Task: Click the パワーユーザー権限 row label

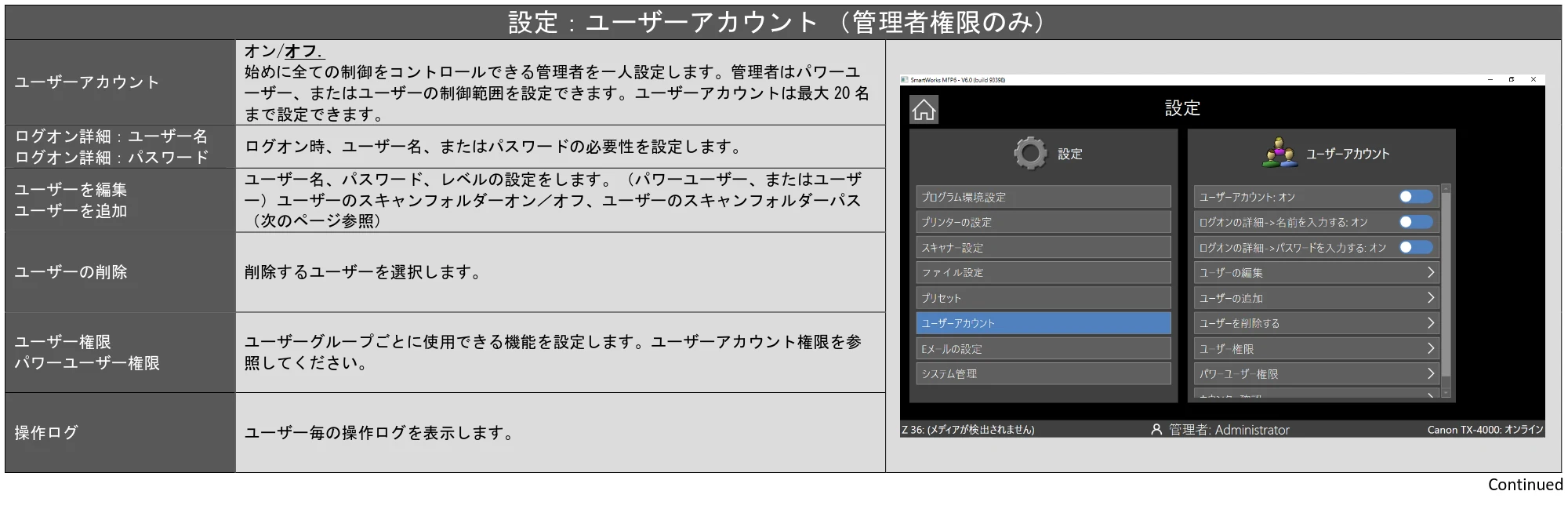Action: [x=1239, y=374]
